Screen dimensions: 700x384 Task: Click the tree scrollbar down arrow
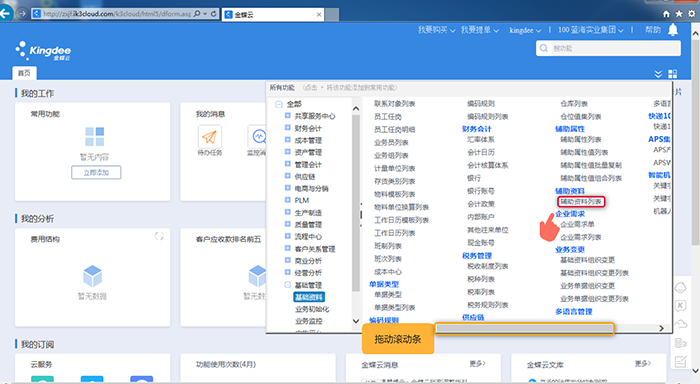356,321
